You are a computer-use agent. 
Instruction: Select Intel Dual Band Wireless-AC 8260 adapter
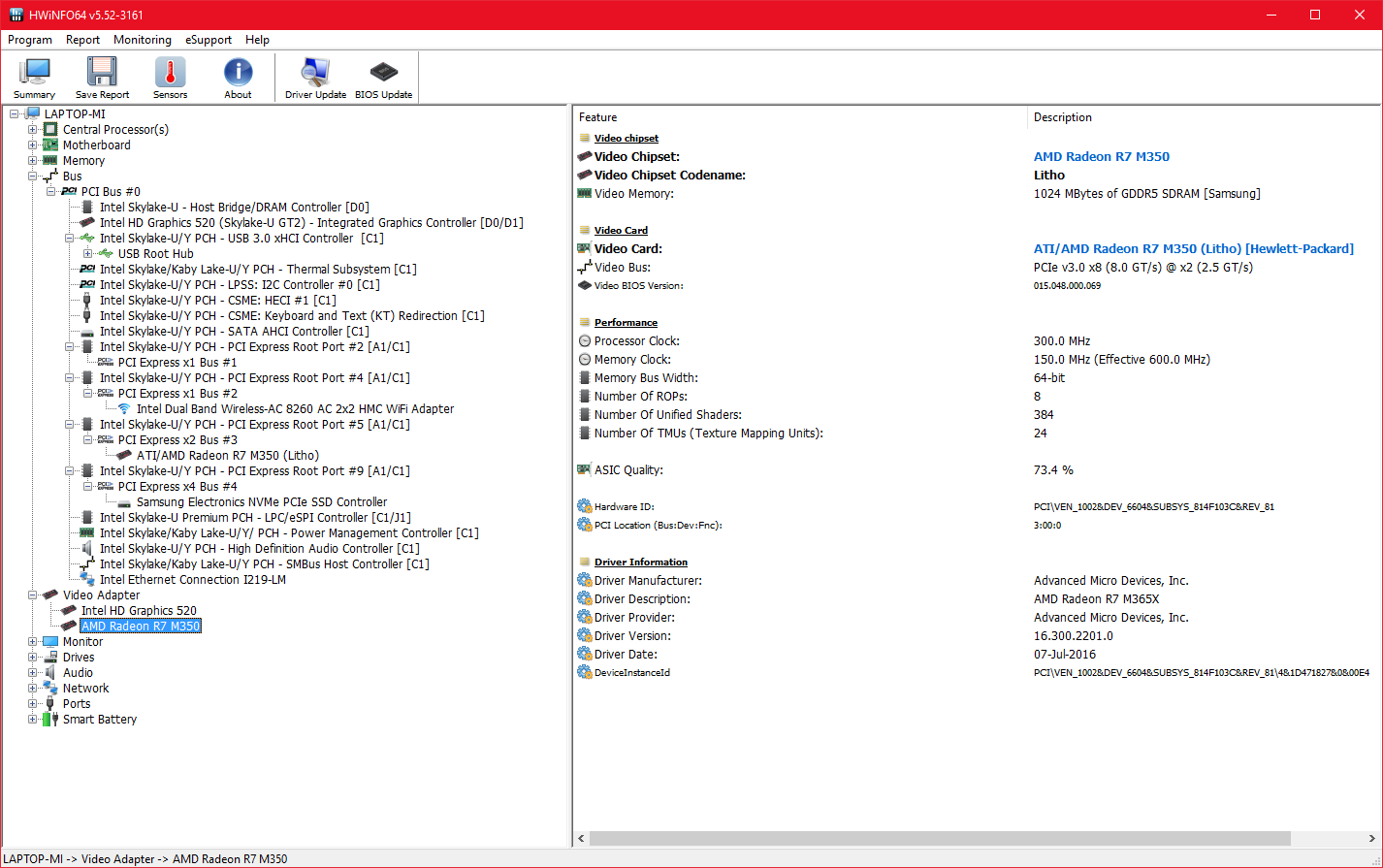[x=295, y=408]
